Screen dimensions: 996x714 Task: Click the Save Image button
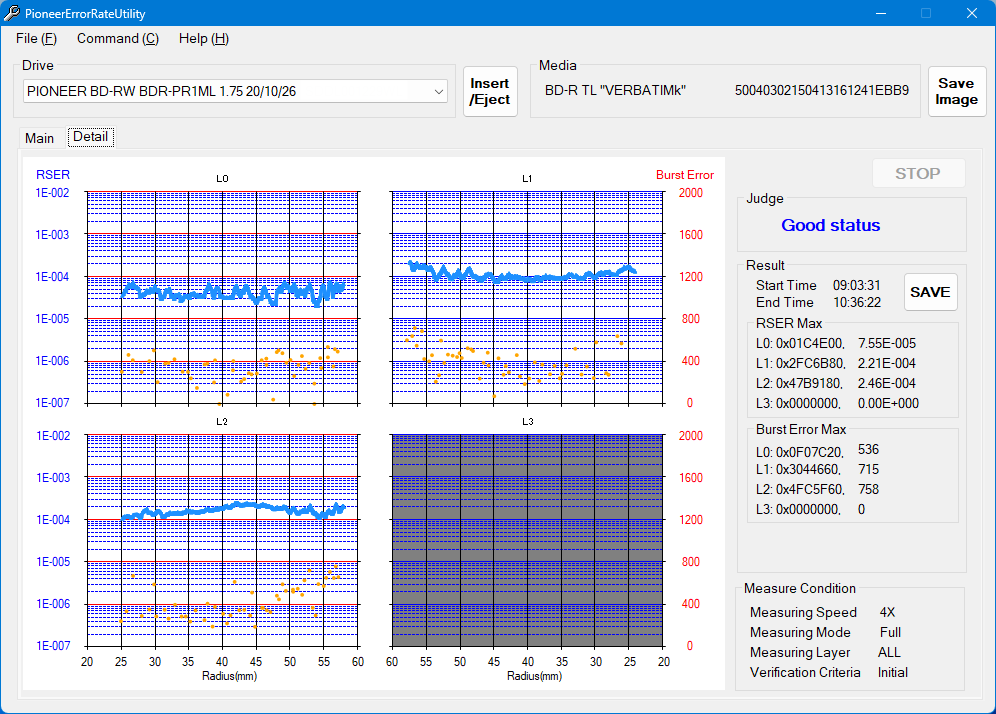coord(956,92)
